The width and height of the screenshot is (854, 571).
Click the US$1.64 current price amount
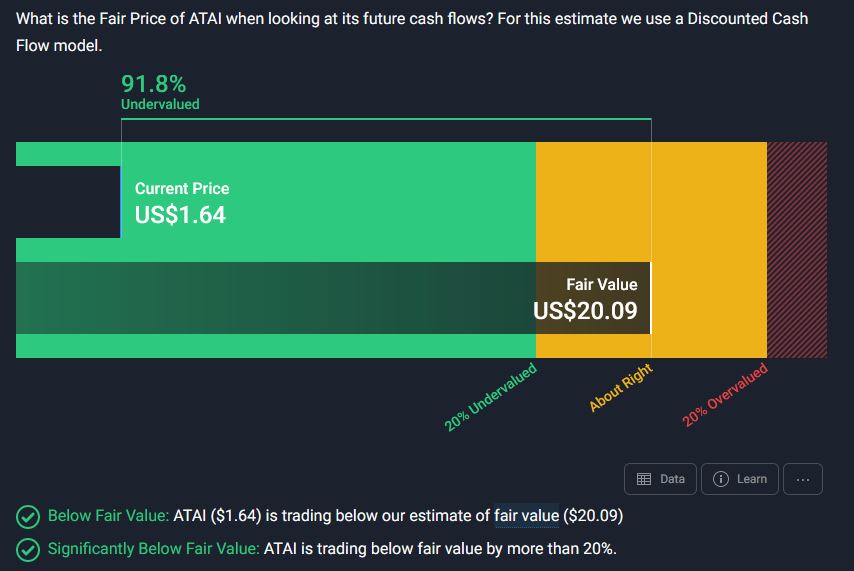180,214
